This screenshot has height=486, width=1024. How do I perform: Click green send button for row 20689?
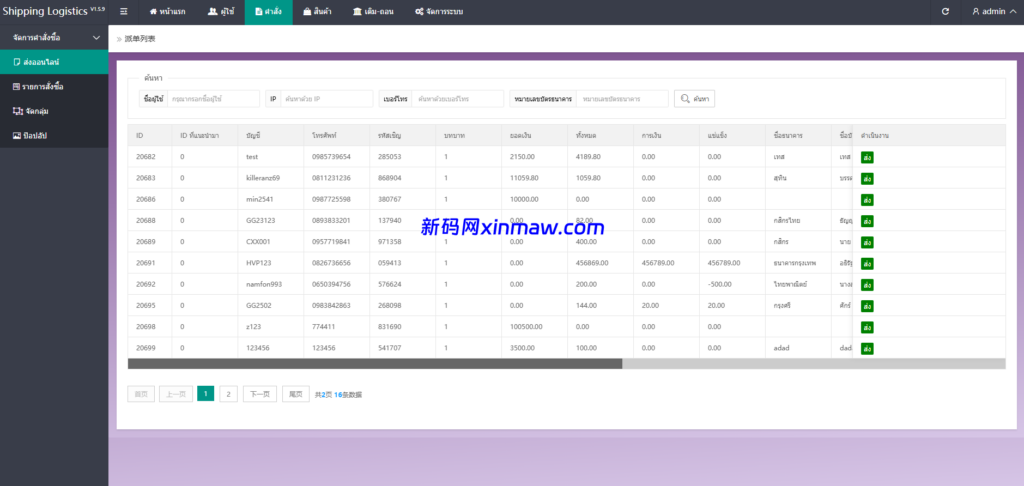[867, 242]
